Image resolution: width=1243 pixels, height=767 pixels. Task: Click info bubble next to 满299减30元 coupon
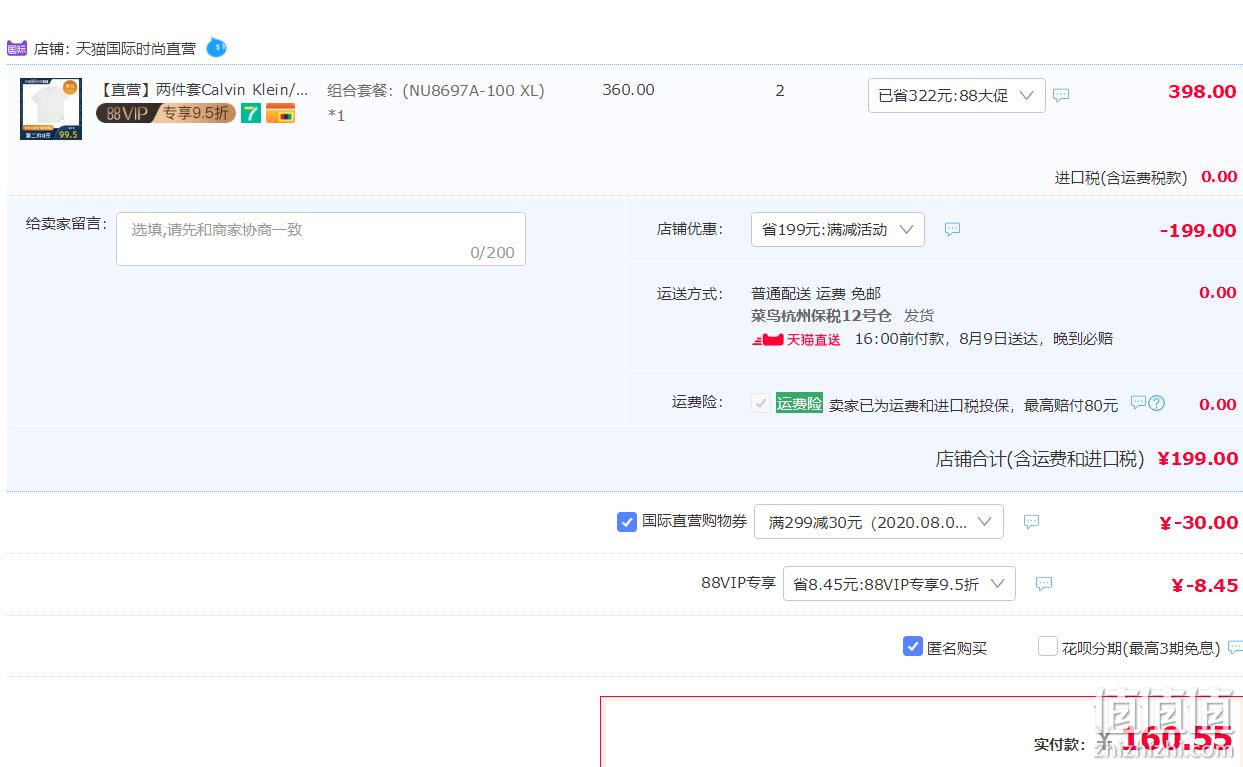tap(1031, 521)
